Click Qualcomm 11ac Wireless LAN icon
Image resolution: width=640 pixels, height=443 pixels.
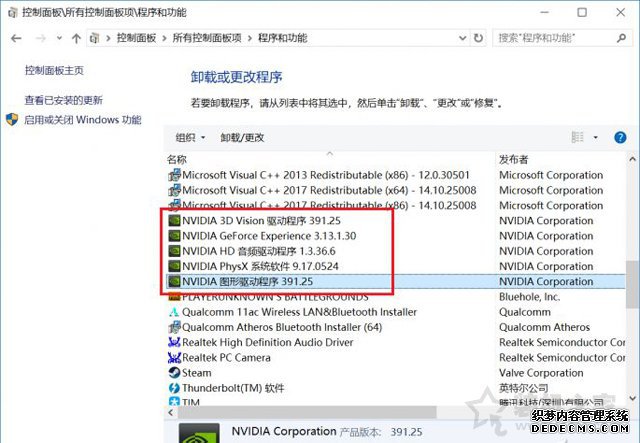174,312
